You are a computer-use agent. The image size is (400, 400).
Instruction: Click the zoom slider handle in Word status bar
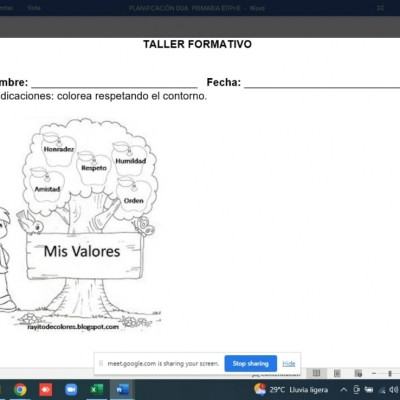pos(389,373)
